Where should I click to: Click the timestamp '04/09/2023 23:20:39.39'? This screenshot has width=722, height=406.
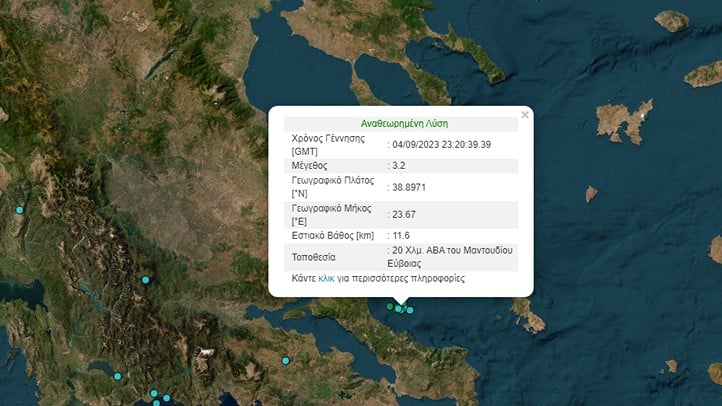442,145
